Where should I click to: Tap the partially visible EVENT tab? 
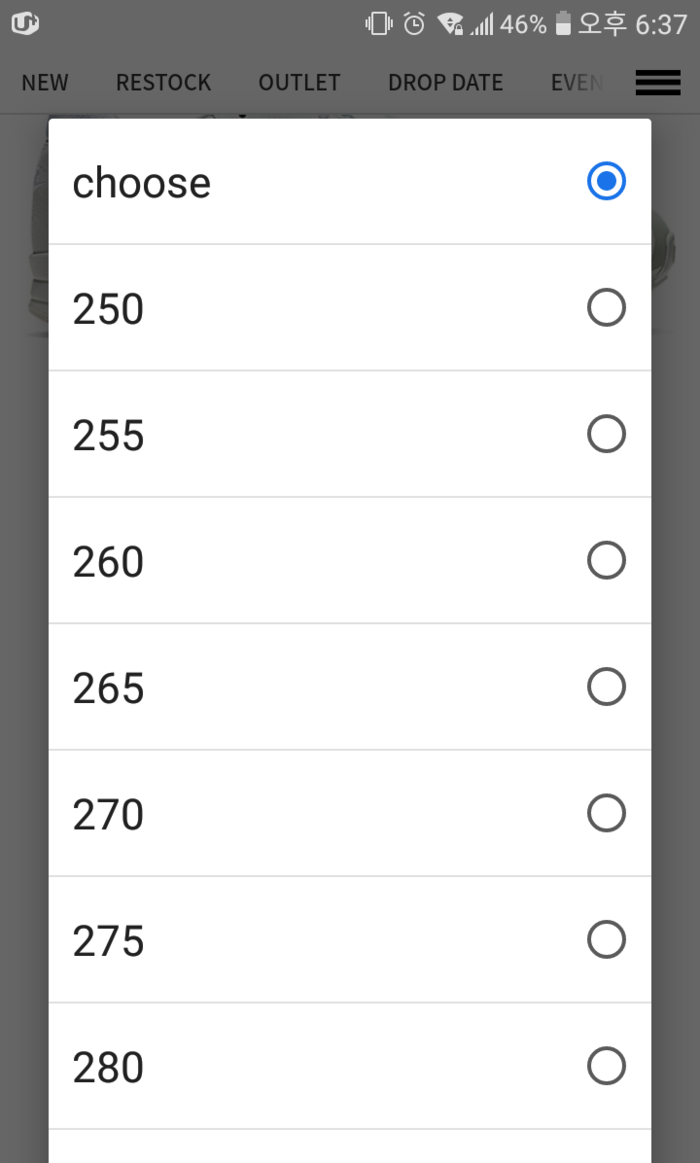(576, 83)
